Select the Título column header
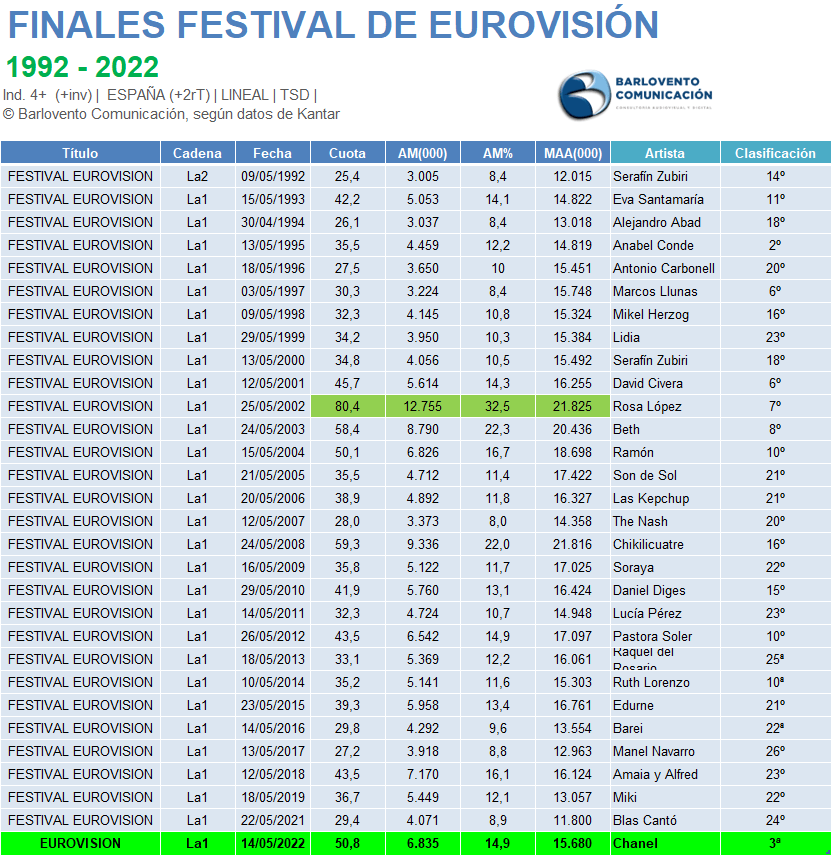 click(80, 153)
